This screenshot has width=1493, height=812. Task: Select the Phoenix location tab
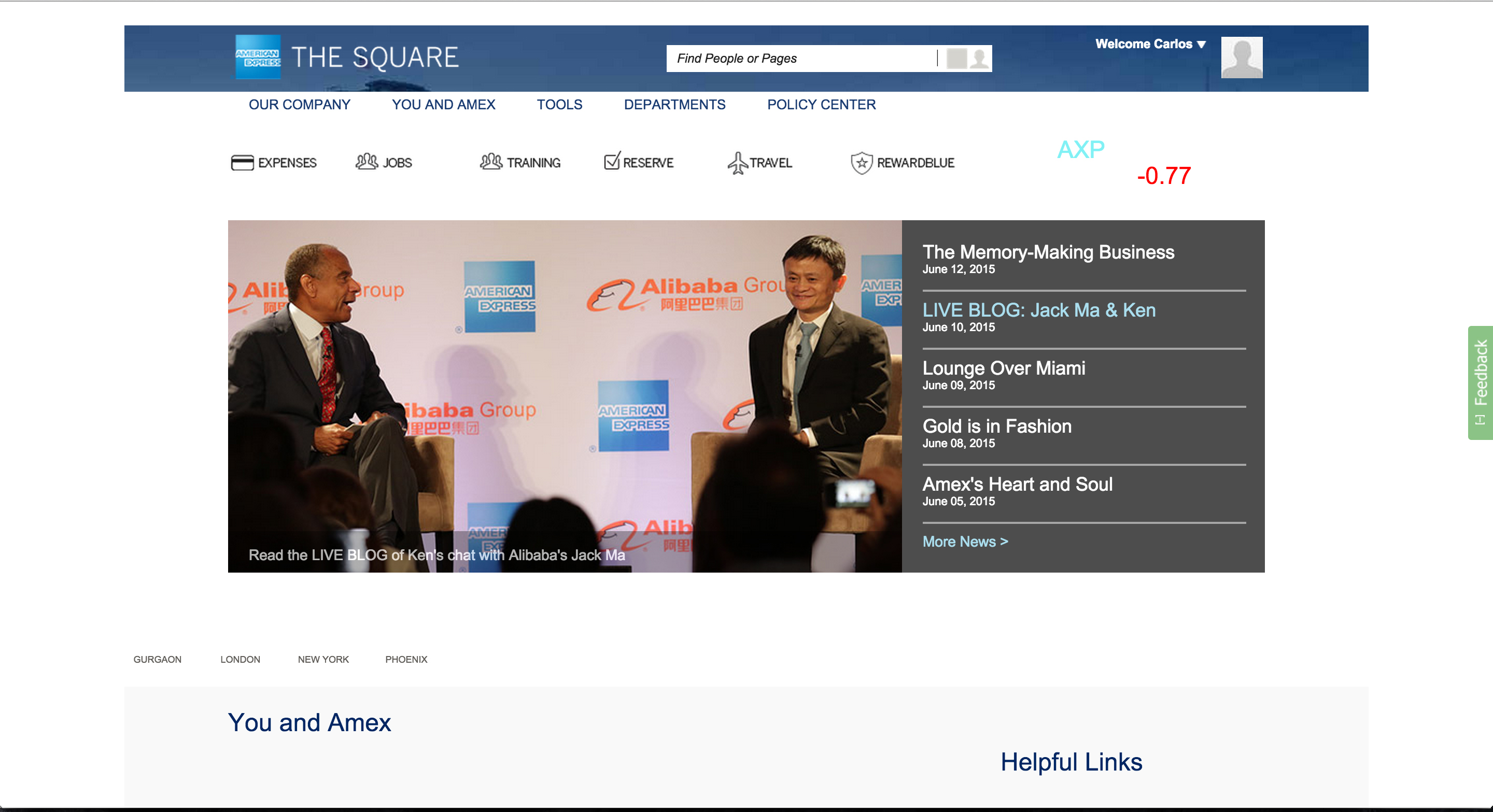(406, 660)
